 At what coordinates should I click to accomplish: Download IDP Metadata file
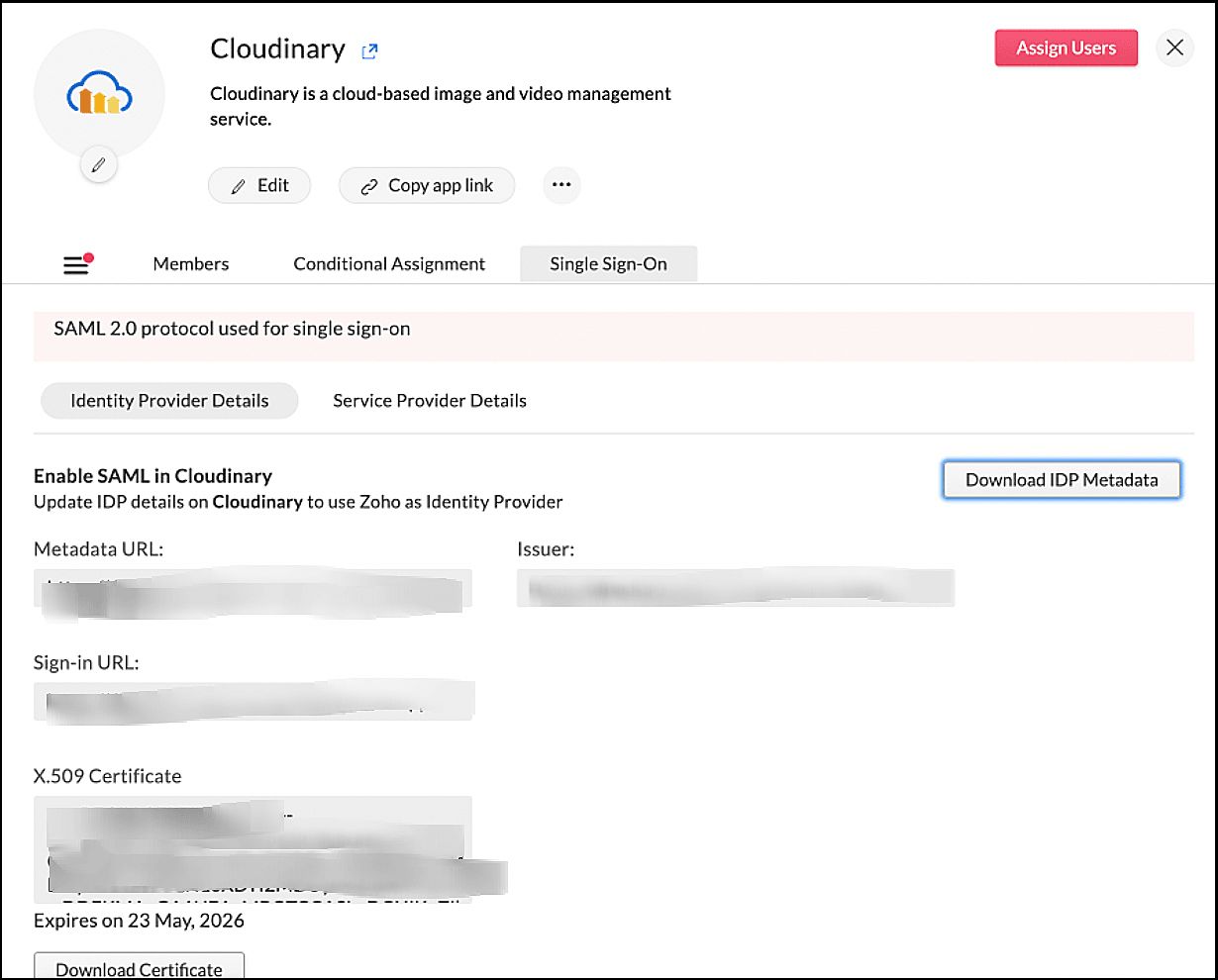pos(1062,480)
